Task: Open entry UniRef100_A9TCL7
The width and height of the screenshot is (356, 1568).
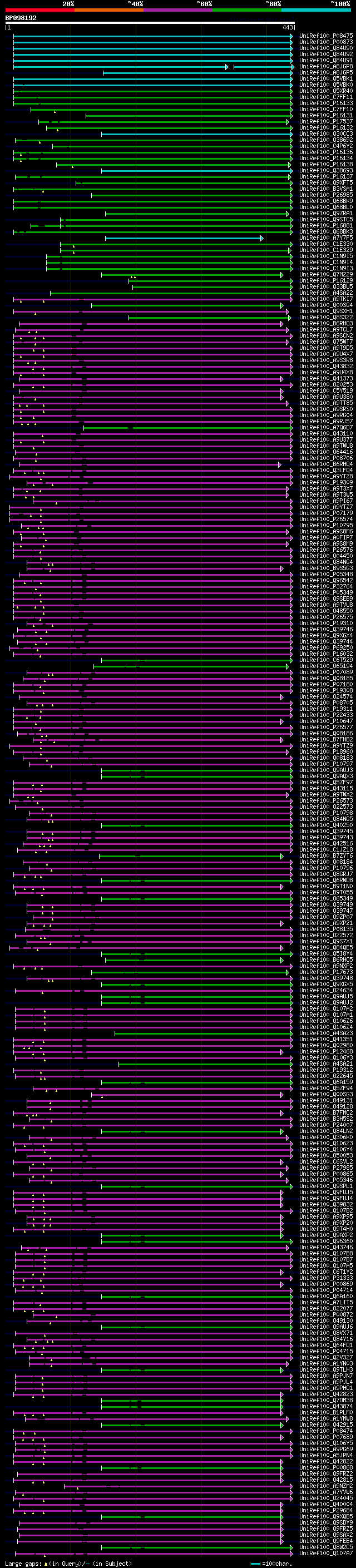Action: [325, 330]
